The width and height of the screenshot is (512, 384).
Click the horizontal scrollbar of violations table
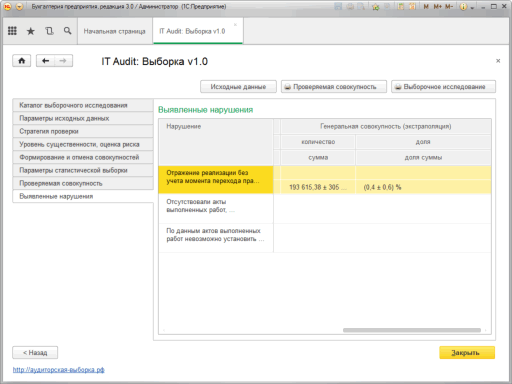click(412, 330)
